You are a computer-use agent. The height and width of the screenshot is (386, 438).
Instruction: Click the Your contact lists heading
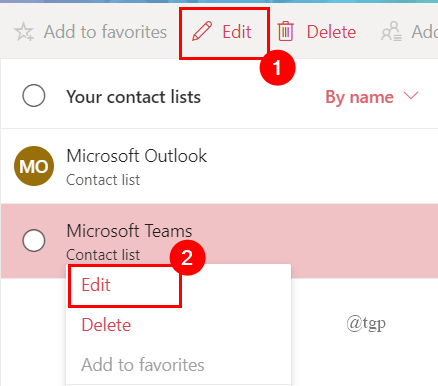pyautogui.click(x=133, y=97)
